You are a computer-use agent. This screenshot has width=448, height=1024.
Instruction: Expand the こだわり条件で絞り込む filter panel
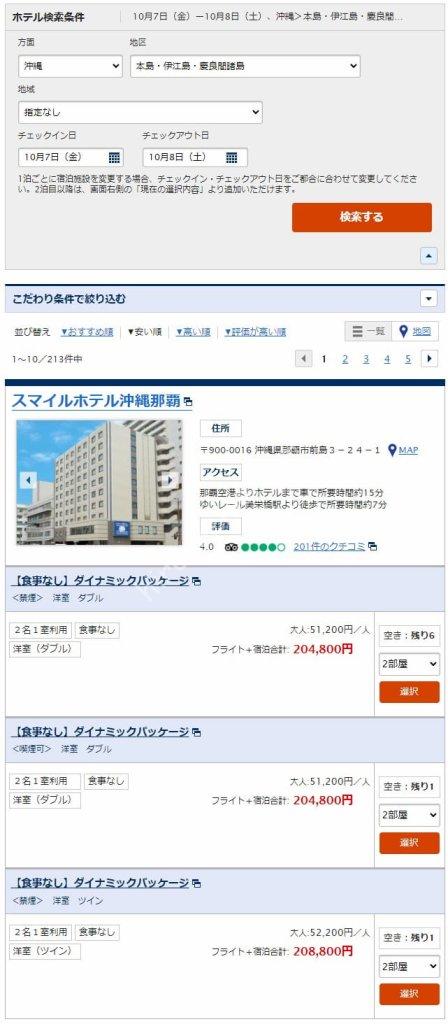coord(428,299)
